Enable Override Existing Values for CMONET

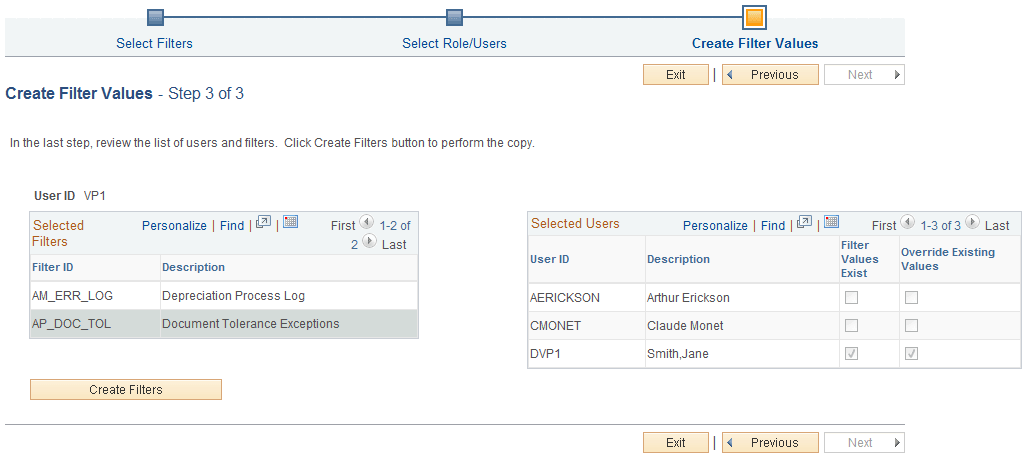[x=911, y=326]
